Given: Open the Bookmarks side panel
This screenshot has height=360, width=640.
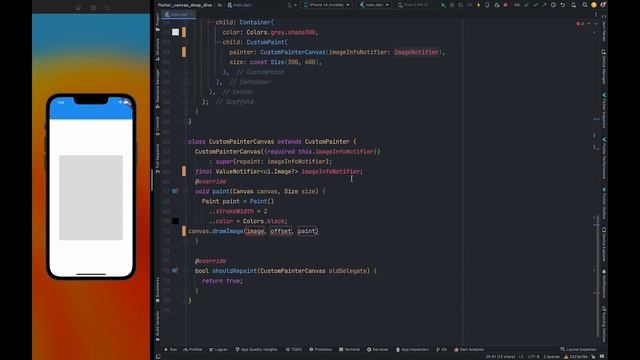Looking at the screenshot, I should click(158, 290).
